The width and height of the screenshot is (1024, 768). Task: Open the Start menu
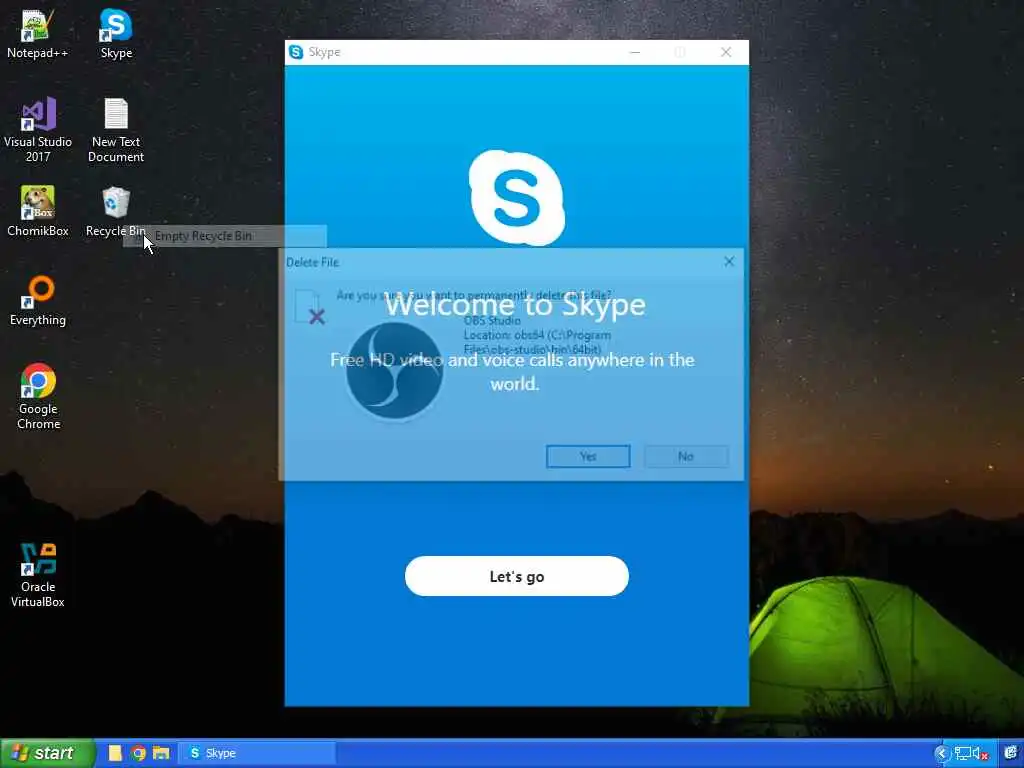[48, 753]
